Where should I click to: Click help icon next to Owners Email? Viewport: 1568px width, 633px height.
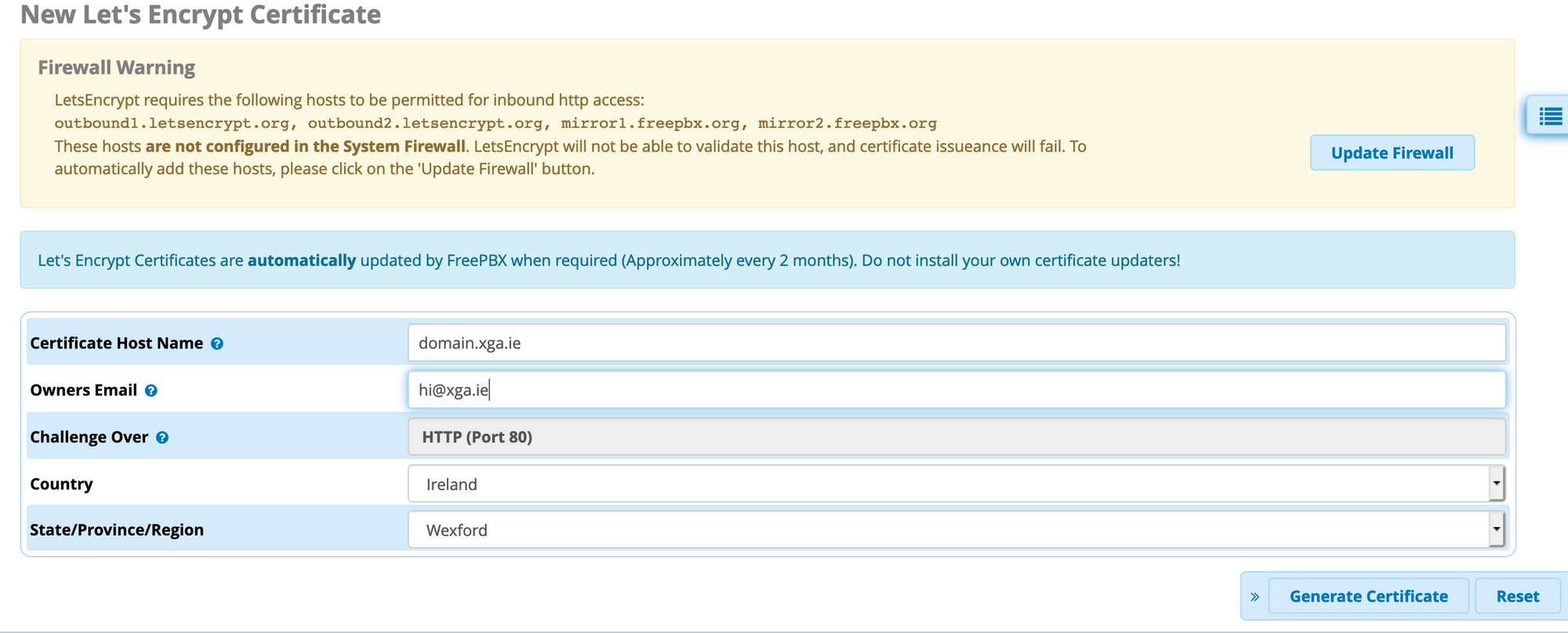[x=151, y=391]
